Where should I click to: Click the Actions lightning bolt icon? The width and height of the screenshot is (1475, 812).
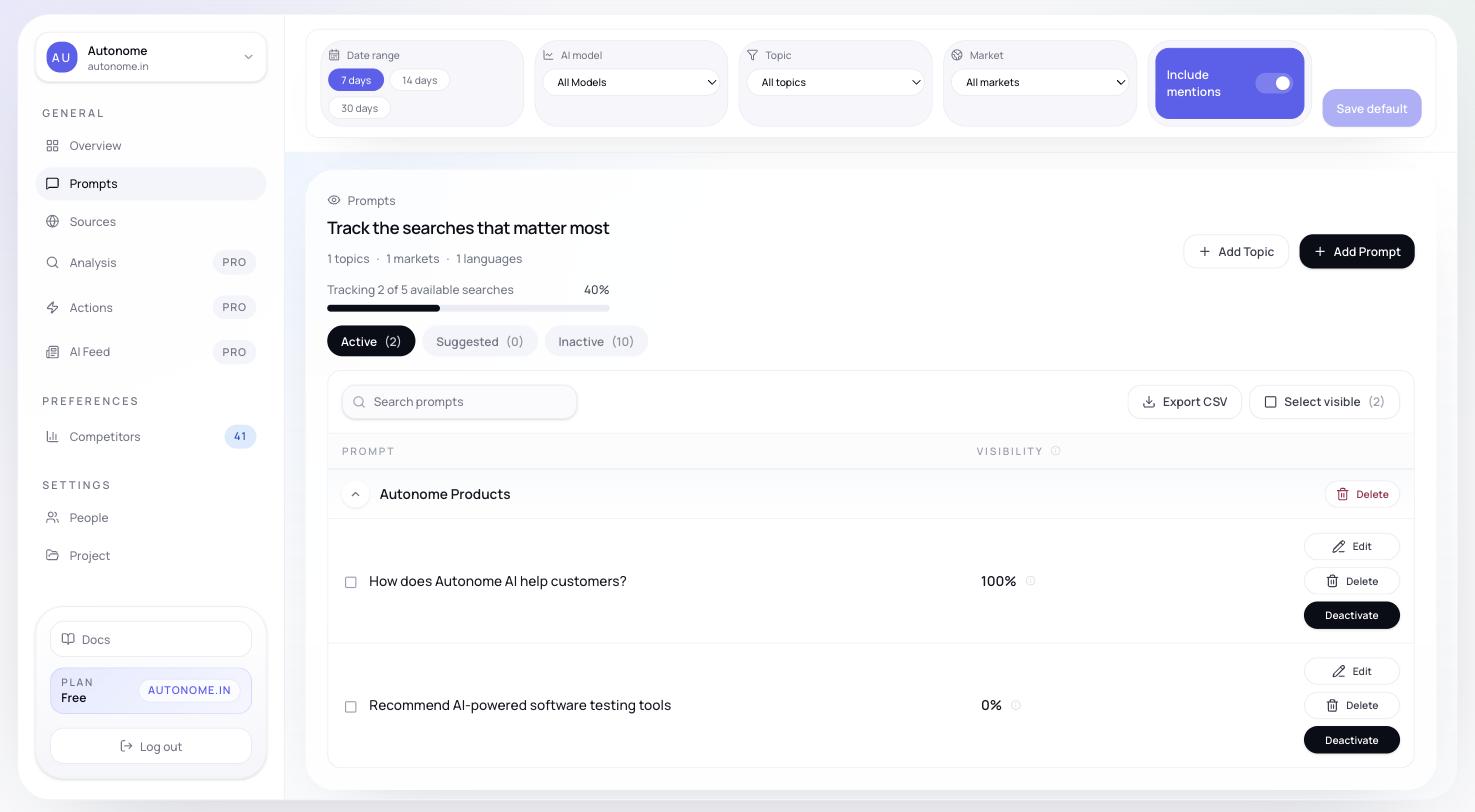52,308
